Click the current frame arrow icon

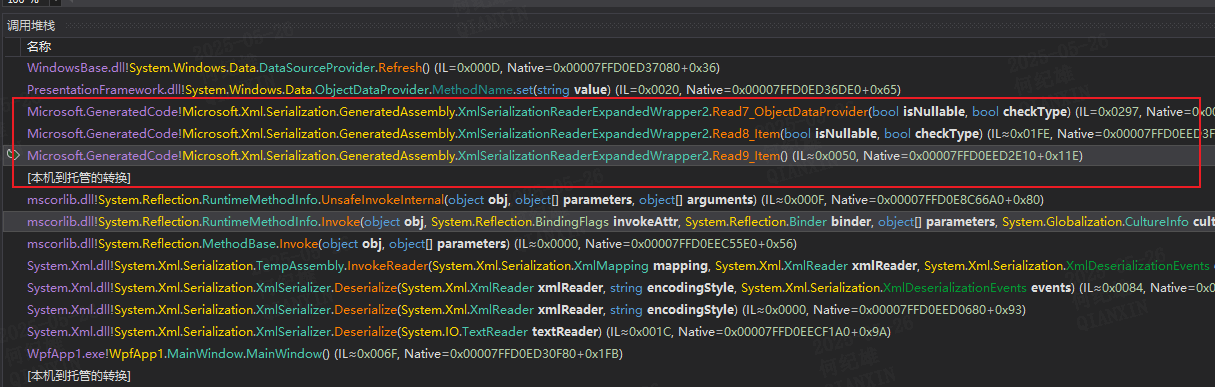(14, 155)
